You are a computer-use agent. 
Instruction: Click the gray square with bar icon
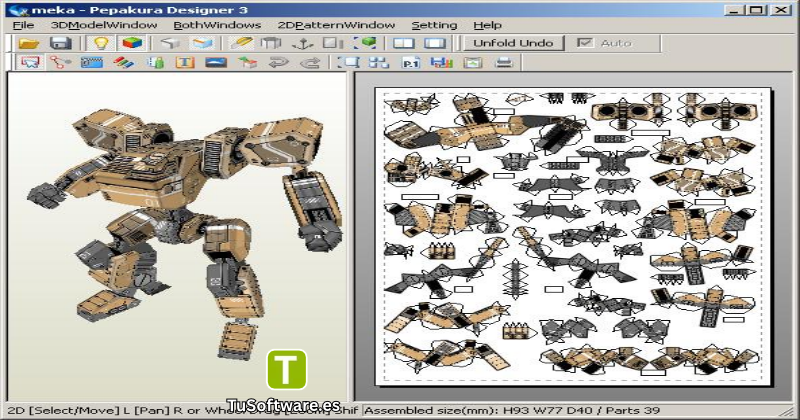click(x=333, y=43)
